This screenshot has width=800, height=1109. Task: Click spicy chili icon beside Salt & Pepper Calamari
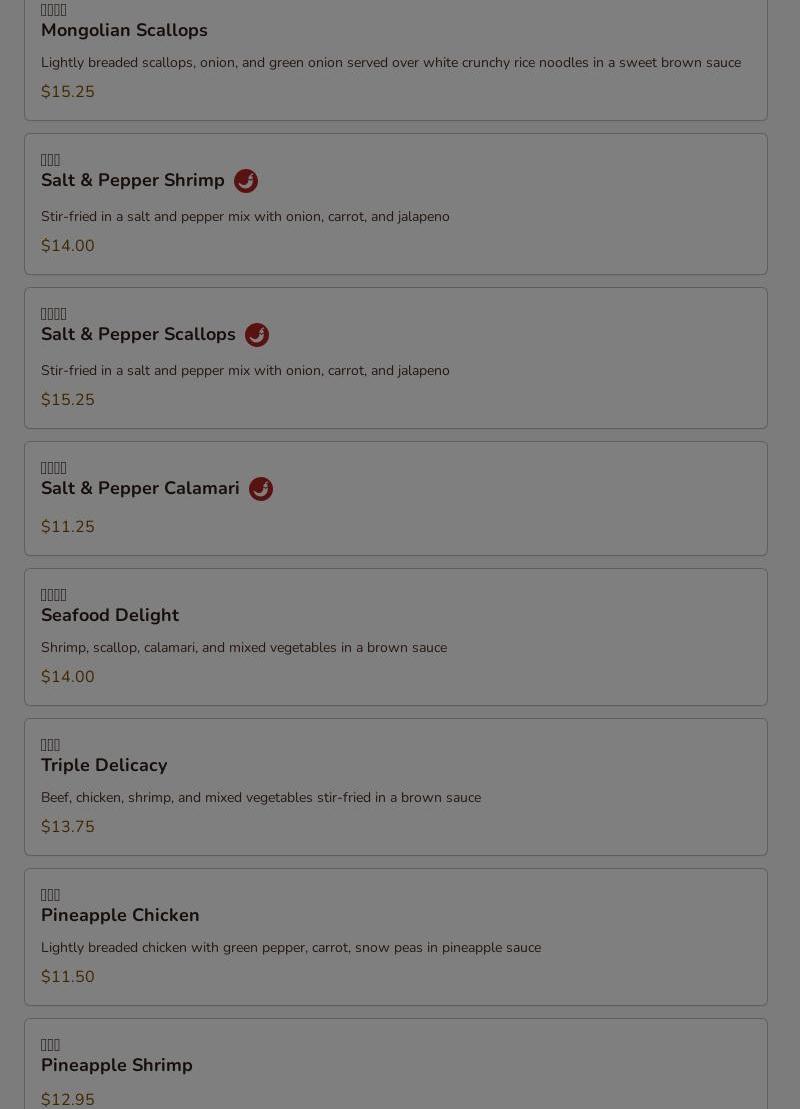coord(261,489)
